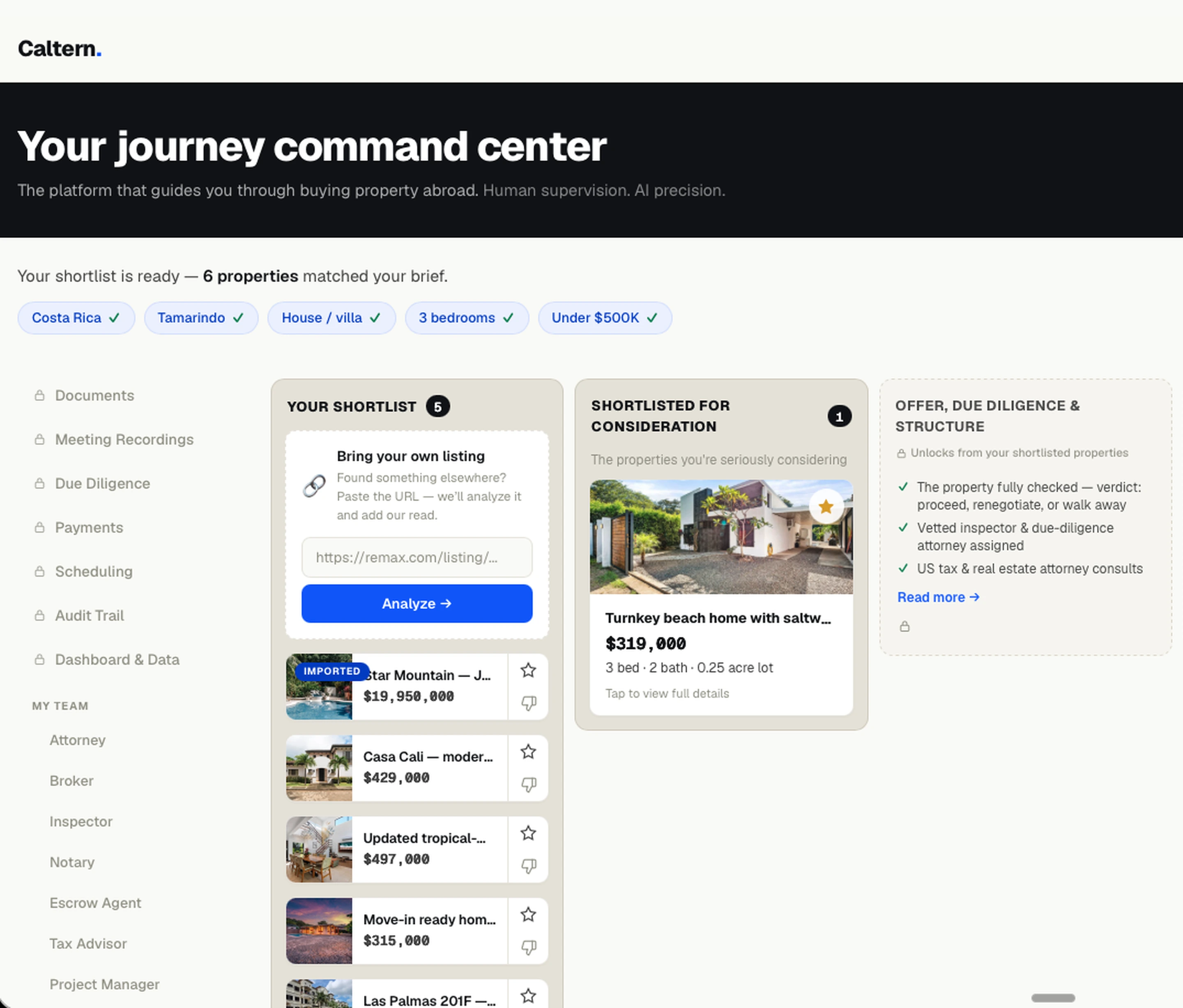Image resolution: width=1183 pixels, height=1008 pixels.
Task: Toggle the 3 bedrooms filter chip
Action: pos(467,317)
